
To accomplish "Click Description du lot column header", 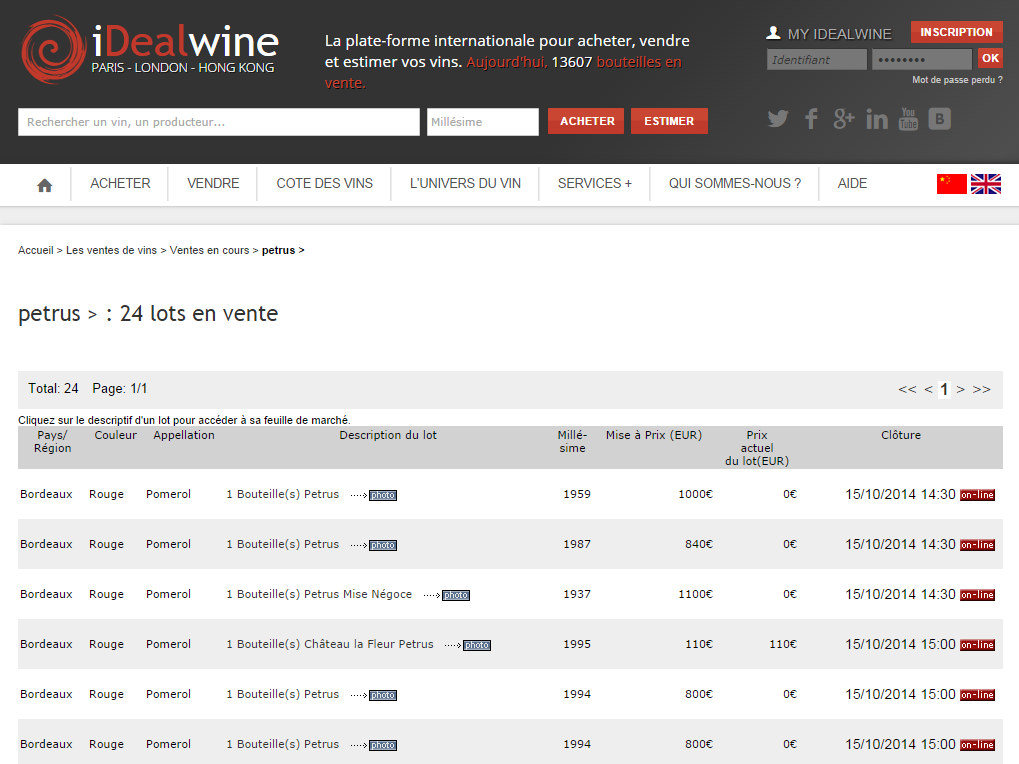I will (x=388, y=435).
